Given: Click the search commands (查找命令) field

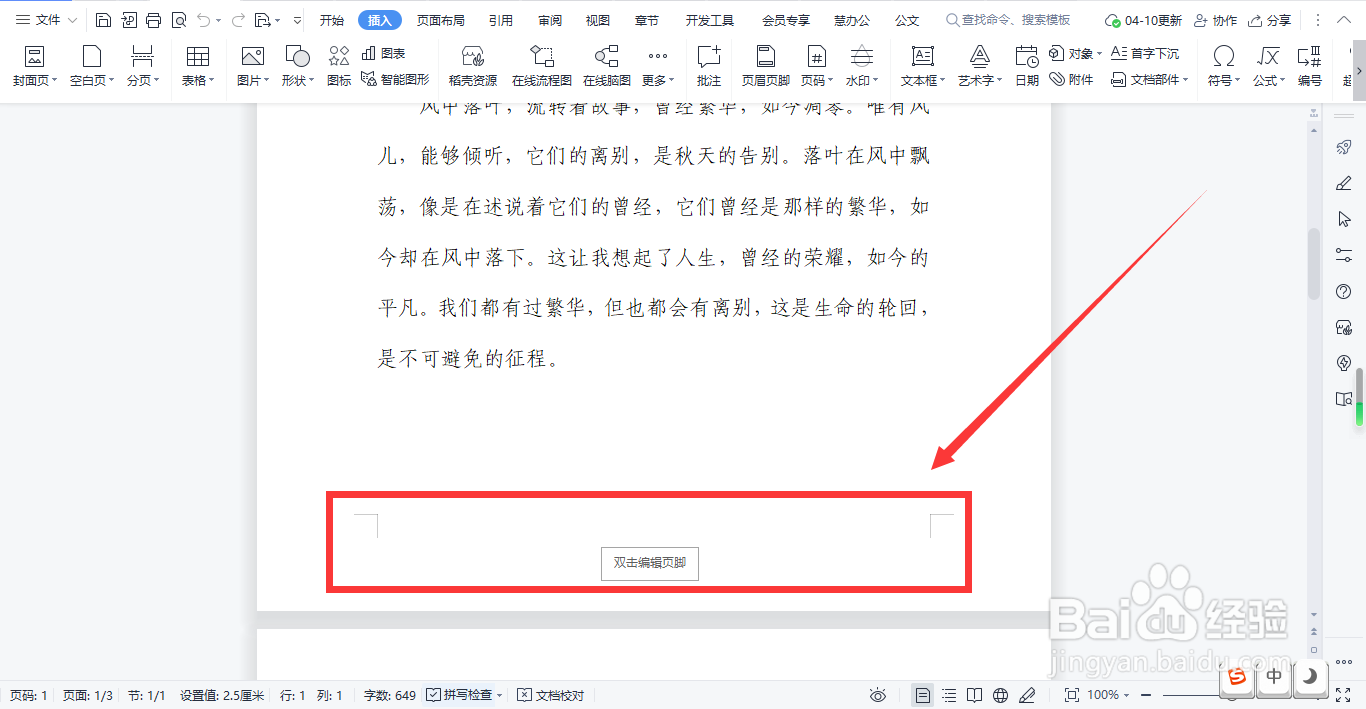Looking at the screenshot, I should click(1008, 20).
